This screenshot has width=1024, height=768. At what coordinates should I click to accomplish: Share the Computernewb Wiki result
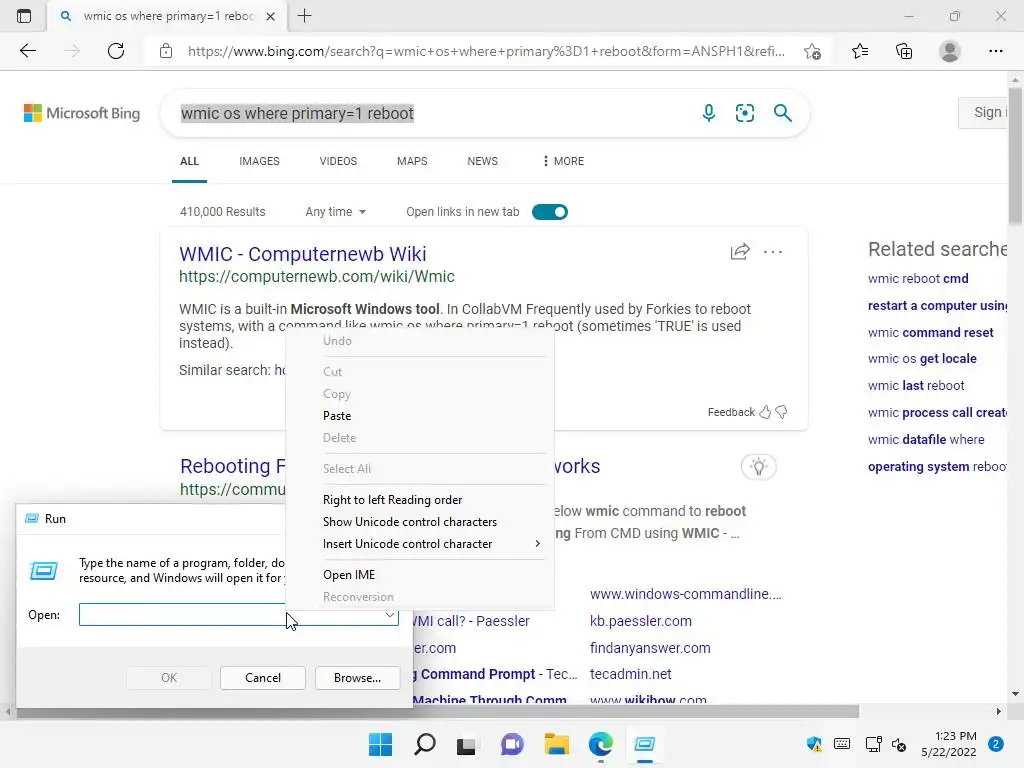point(740,251)
